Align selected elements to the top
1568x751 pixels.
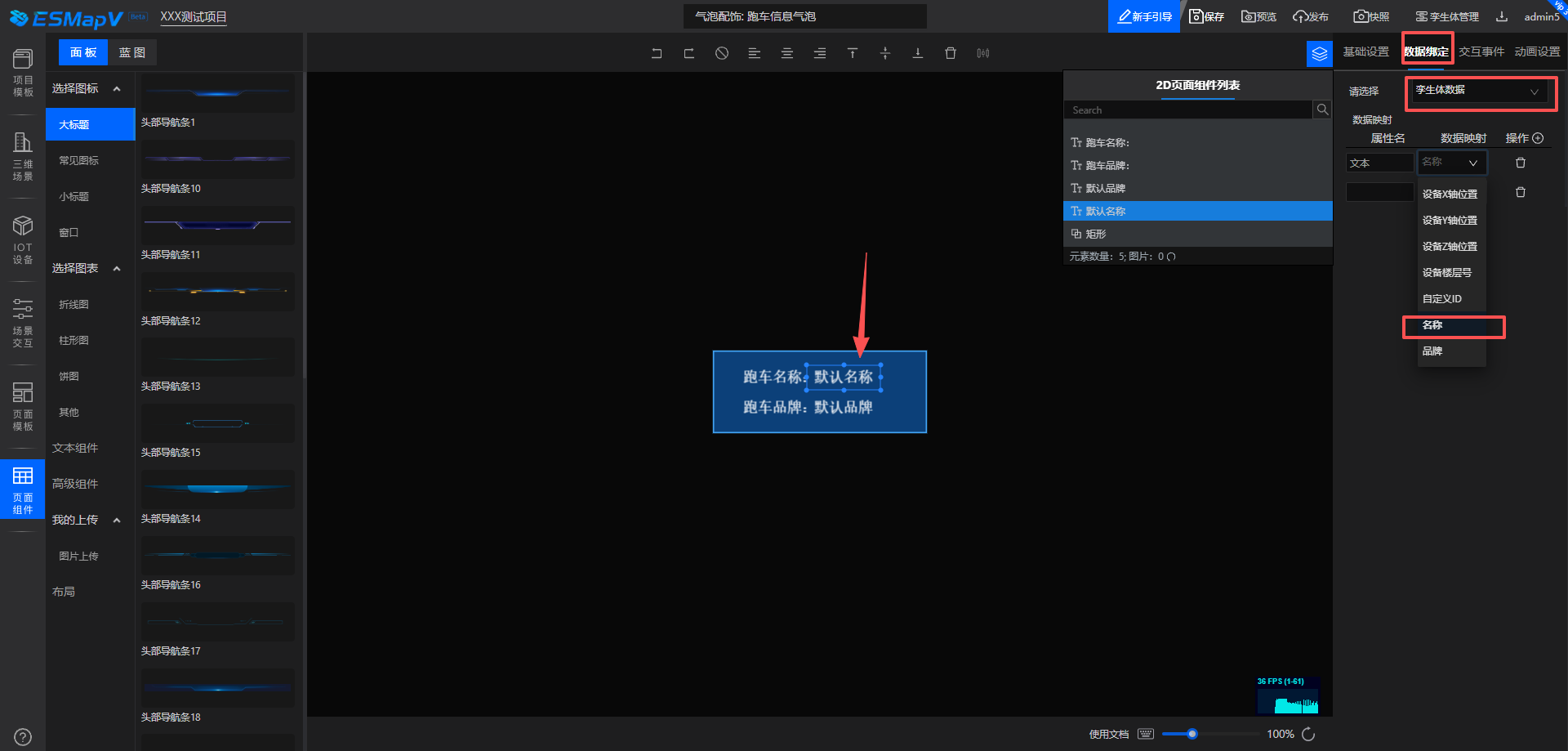[853, 53]
